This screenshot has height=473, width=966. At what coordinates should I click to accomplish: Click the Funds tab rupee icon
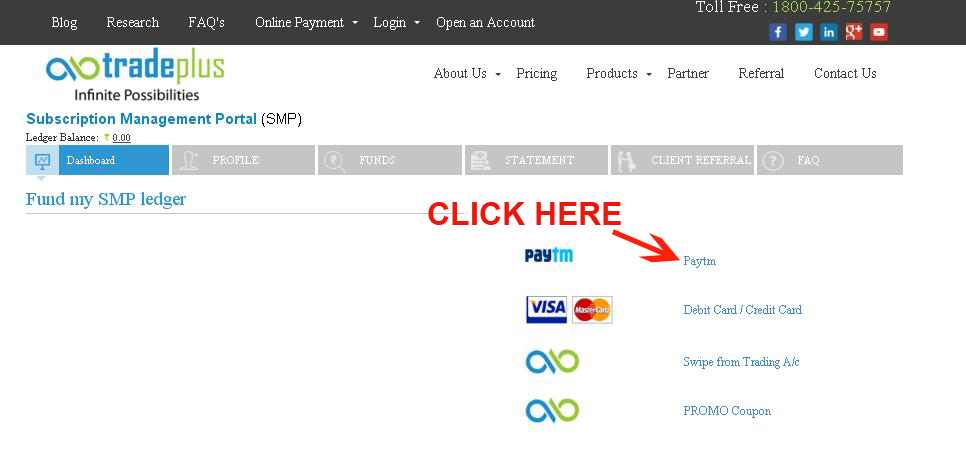(335, 161)
